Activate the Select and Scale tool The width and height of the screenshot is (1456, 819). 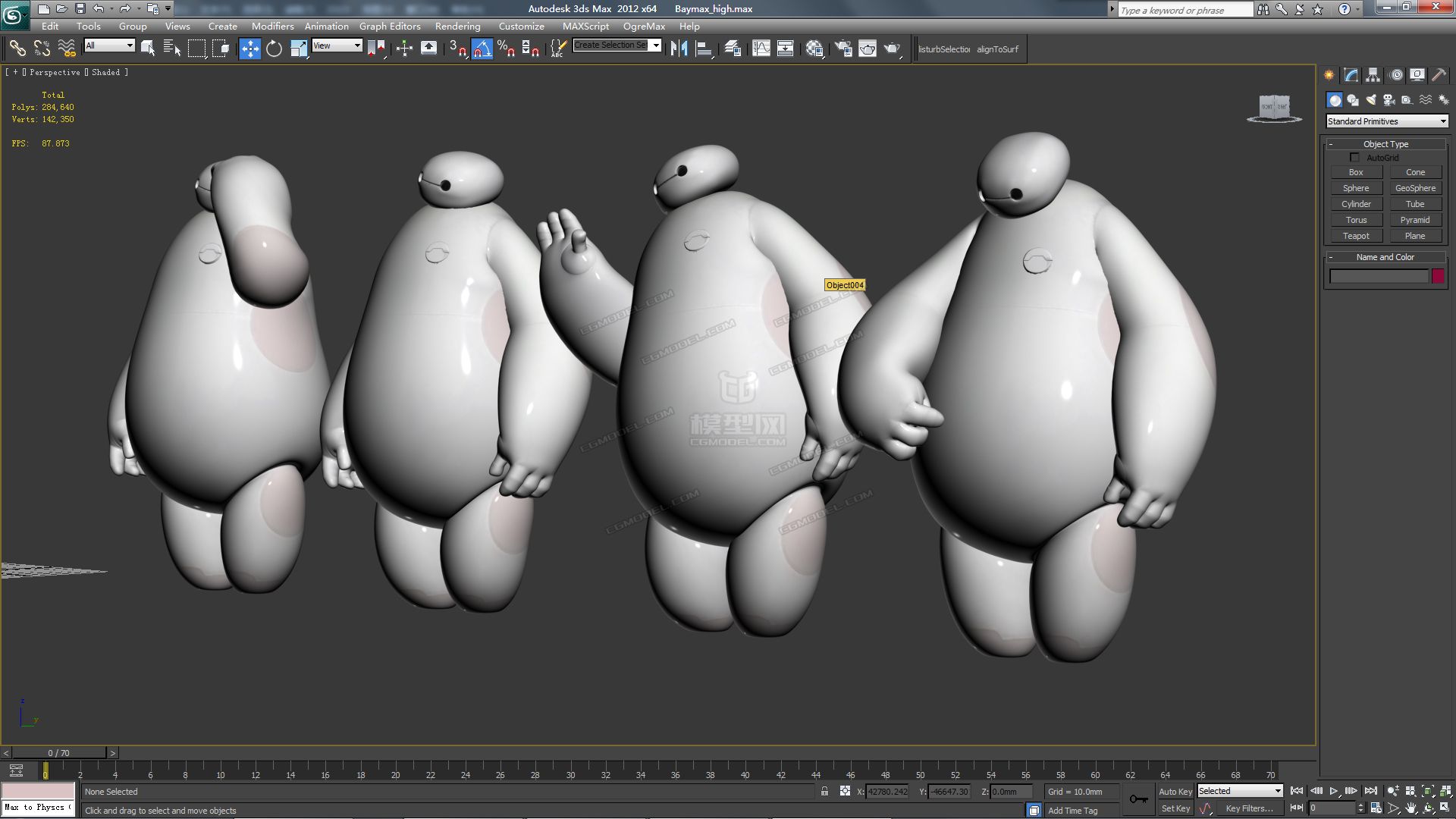tap(299, 49)
